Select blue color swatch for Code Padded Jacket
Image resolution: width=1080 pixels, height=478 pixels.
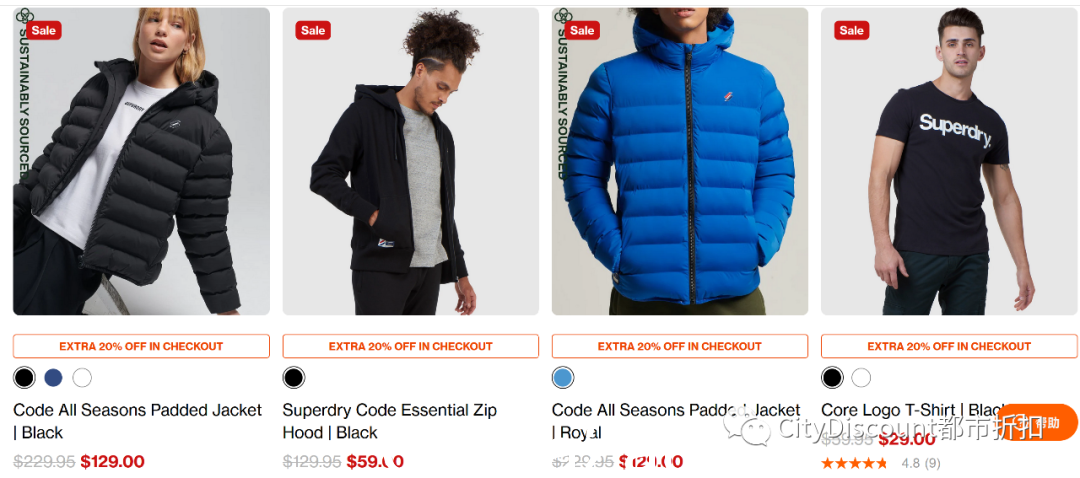[53, 377]
